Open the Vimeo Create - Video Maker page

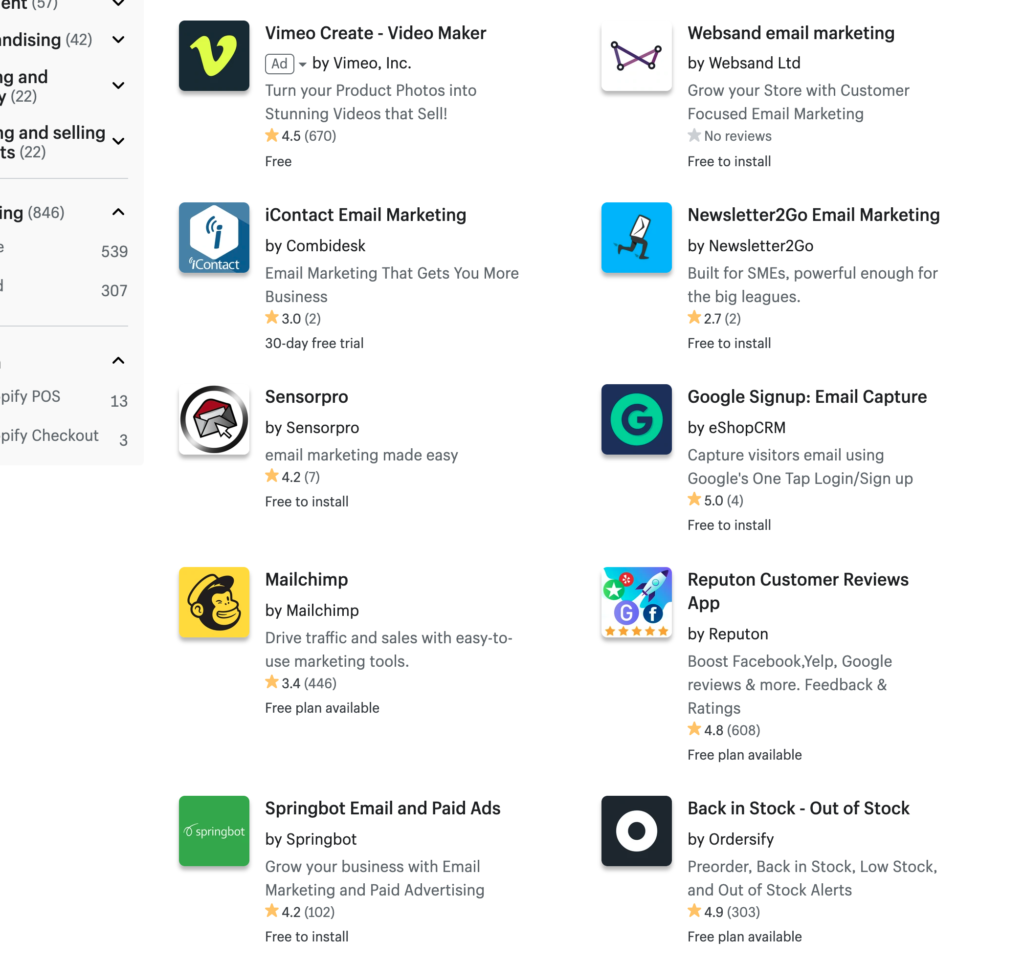point(375,33)
